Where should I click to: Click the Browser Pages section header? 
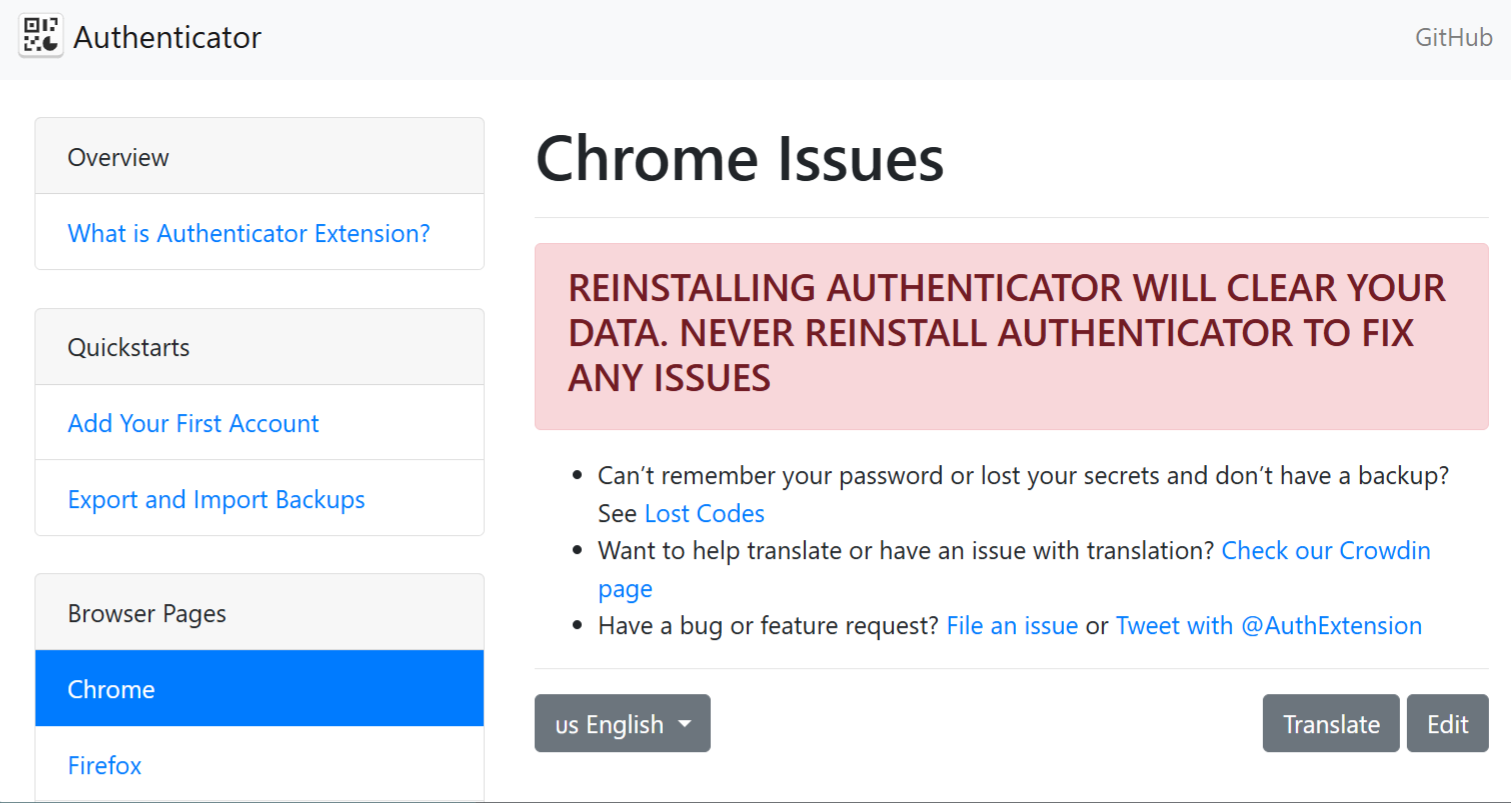coord(260,613)
